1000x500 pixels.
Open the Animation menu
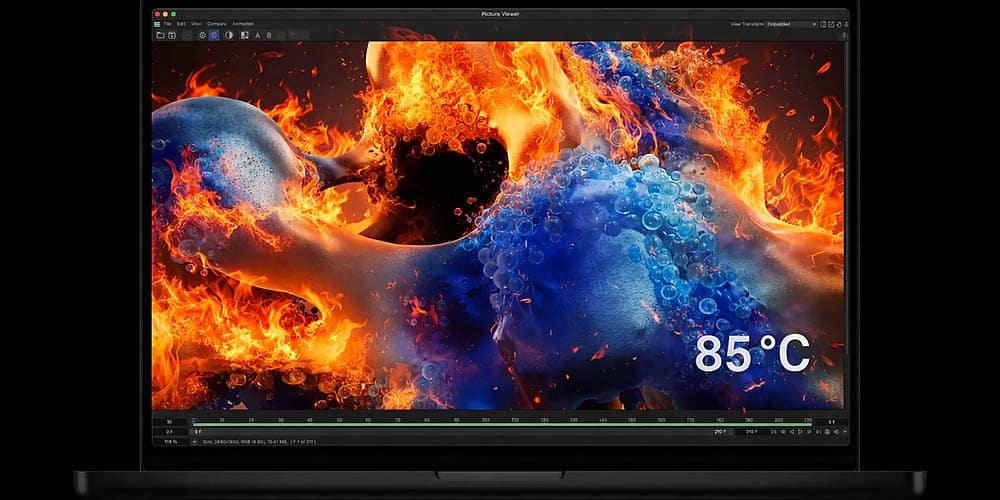tap(243, 23)
